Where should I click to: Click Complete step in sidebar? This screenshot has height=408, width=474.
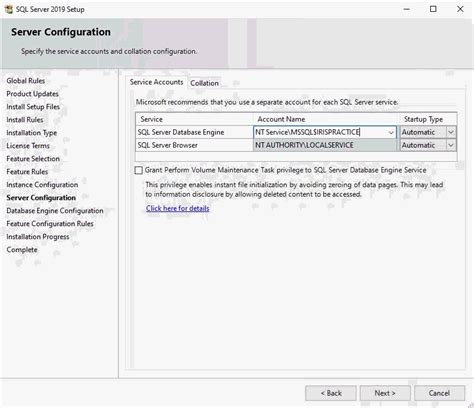22,250
